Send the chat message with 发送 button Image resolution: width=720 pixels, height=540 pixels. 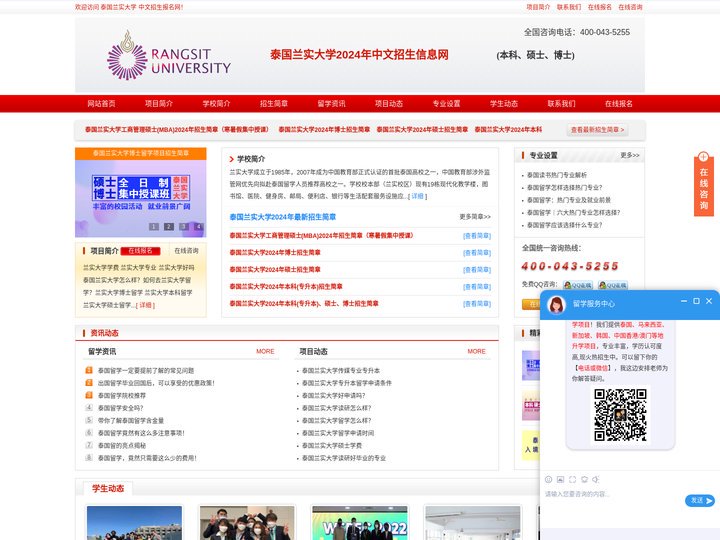(699, 501)
